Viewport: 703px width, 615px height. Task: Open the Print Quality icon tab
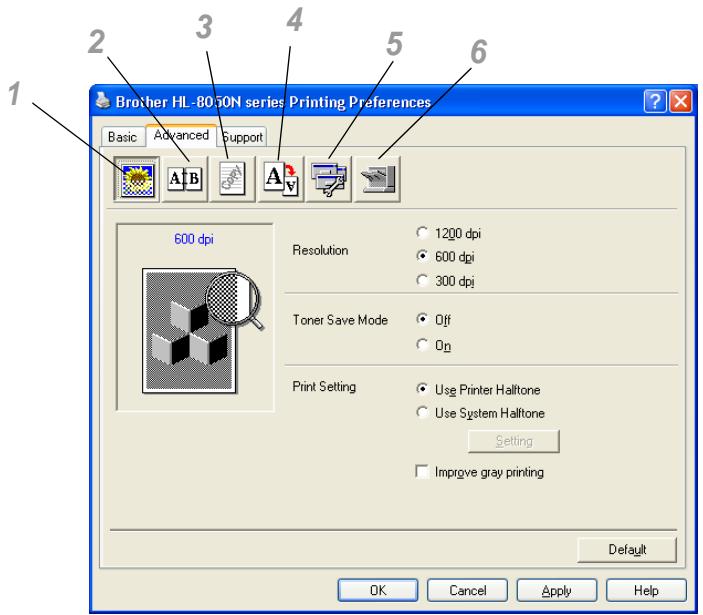click(x=136, y=179)
